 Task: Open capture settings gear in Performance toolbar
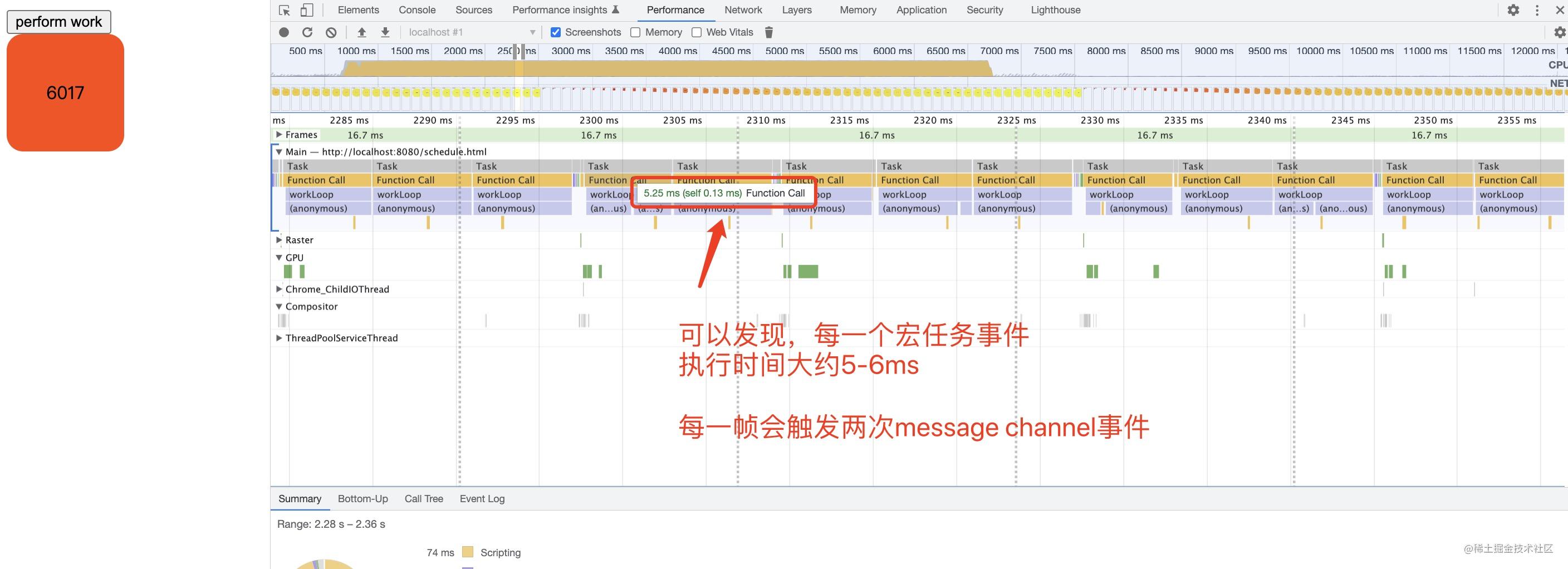(1560, 32)
